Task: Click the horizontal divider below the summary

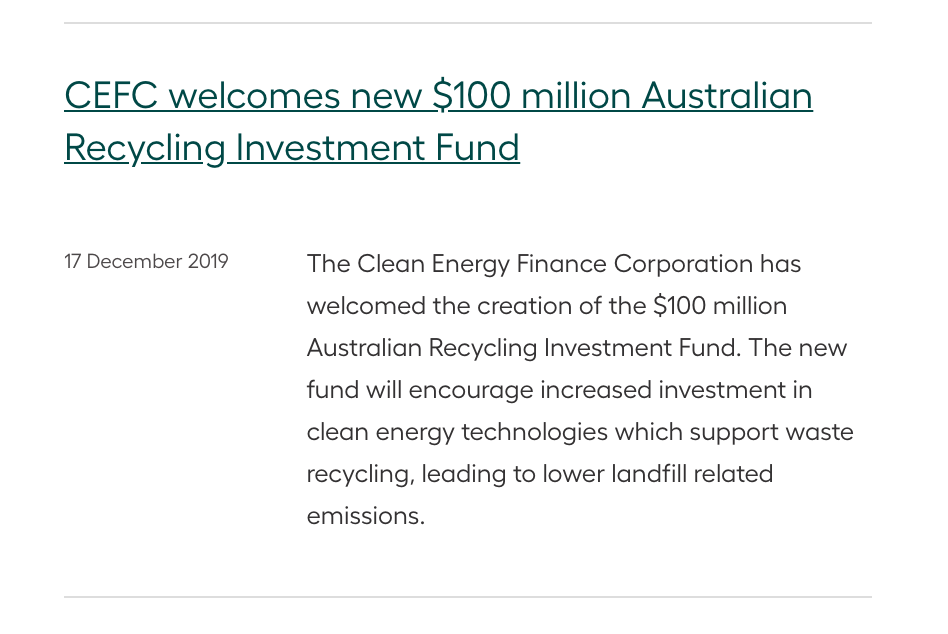Action: click(468, 597)
